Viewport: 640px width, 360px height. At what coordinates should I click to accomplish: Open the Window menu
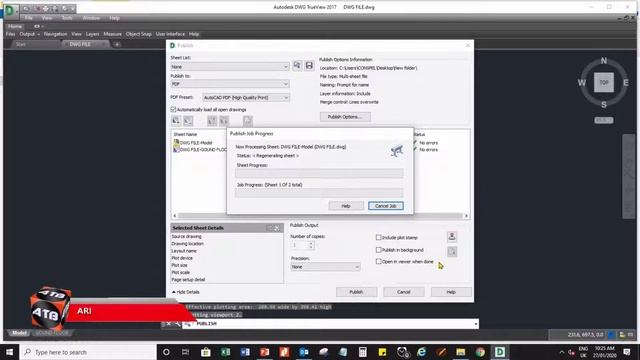click(x=91, y=18)
